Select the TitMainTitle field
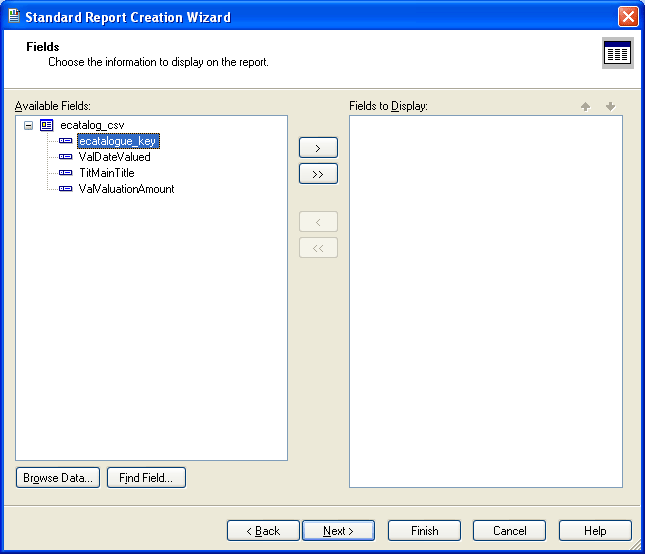The width and height of the screenshot is (645, 554). coord(106,173)
